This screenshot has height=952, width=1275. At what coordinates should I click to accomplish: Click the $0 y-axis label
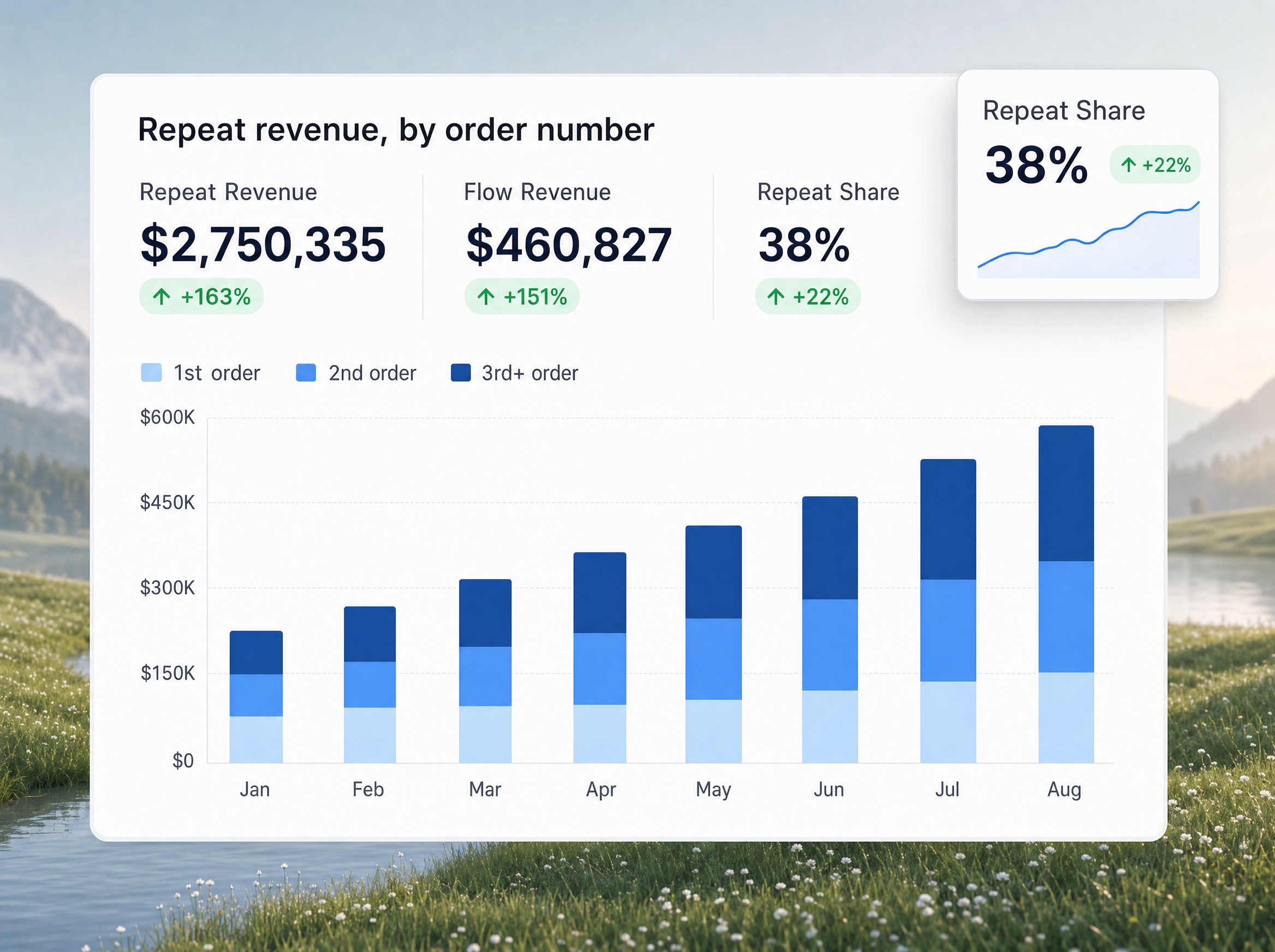tap(183, 761)
